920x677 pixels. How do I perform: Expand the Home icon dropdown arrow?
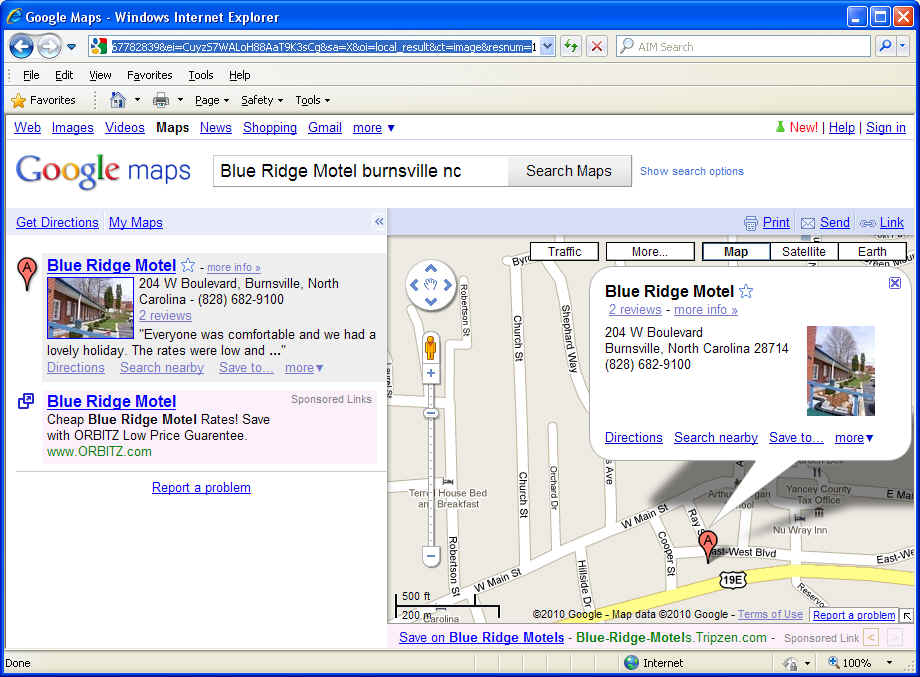click(137, 100)
